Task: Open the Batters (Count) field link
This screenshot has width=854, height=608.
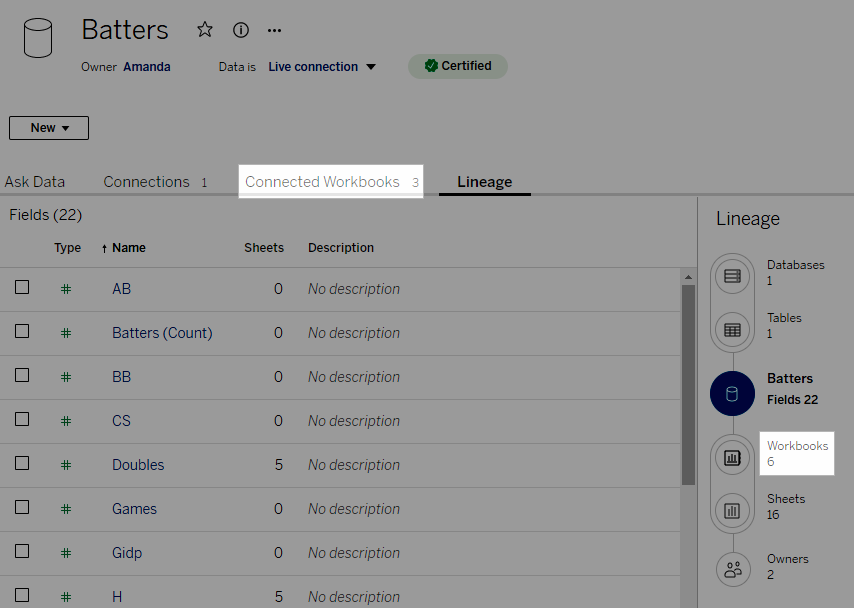Action: tap(162, 333)
